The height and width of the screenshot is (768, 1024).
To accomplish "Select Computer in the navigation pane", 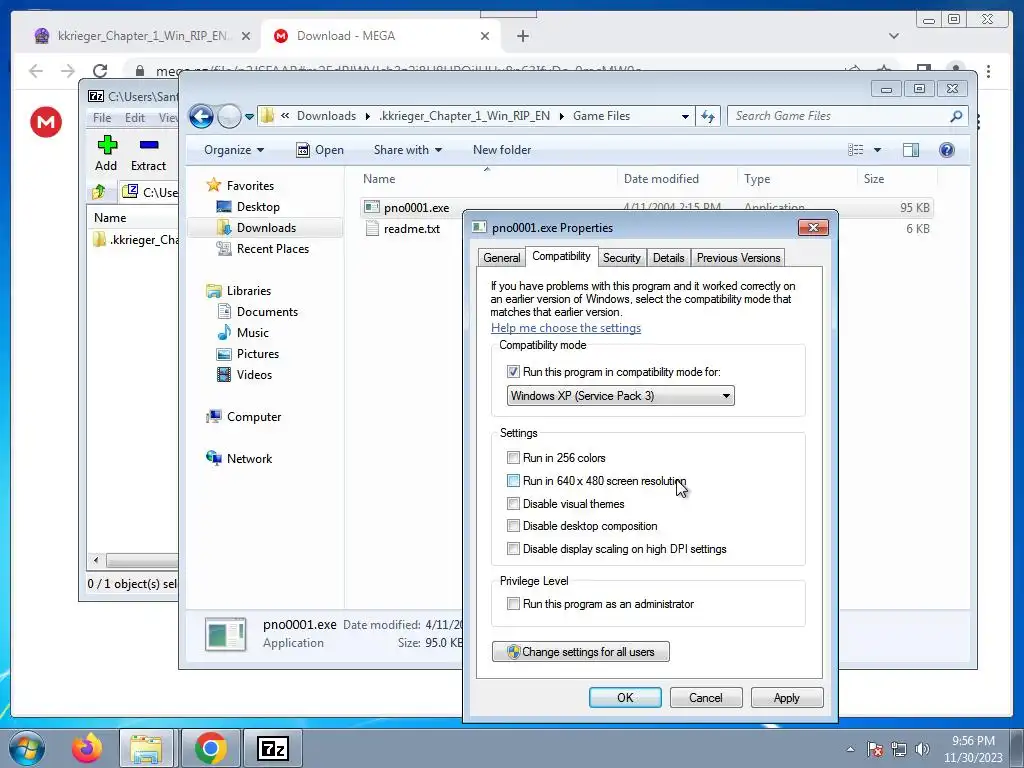I will [x=253, y=417].
